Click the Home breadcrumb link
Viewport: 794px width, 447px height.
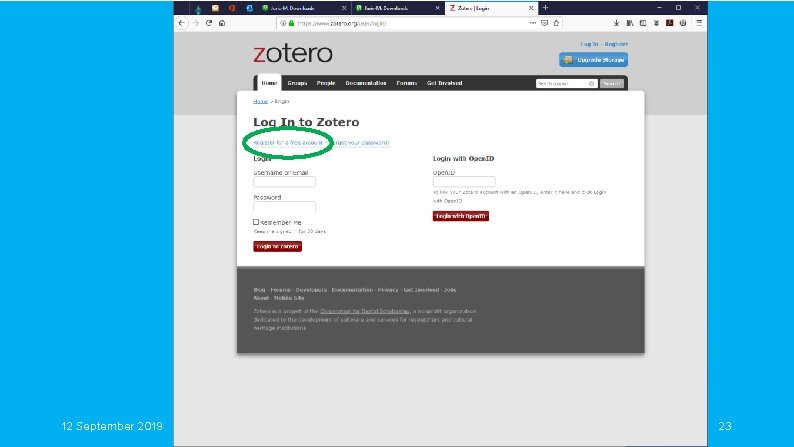click(x=260, y=101)
